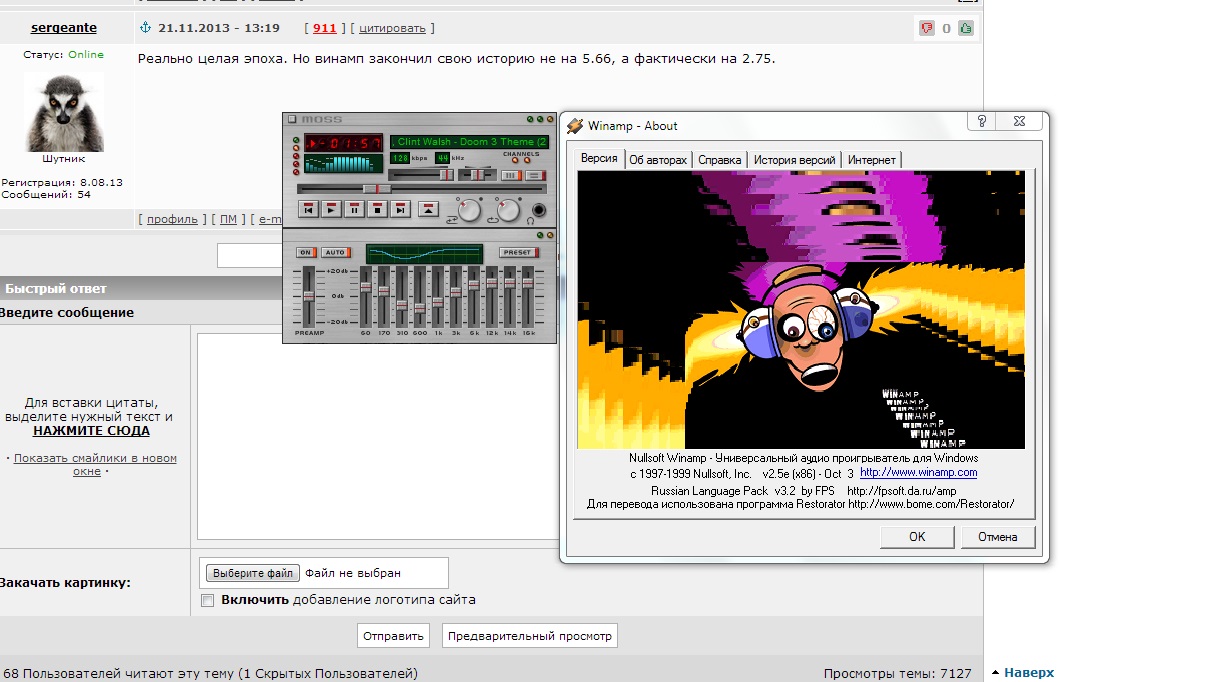
Task: Click the Шутник rank label
Action: point(64,158)
